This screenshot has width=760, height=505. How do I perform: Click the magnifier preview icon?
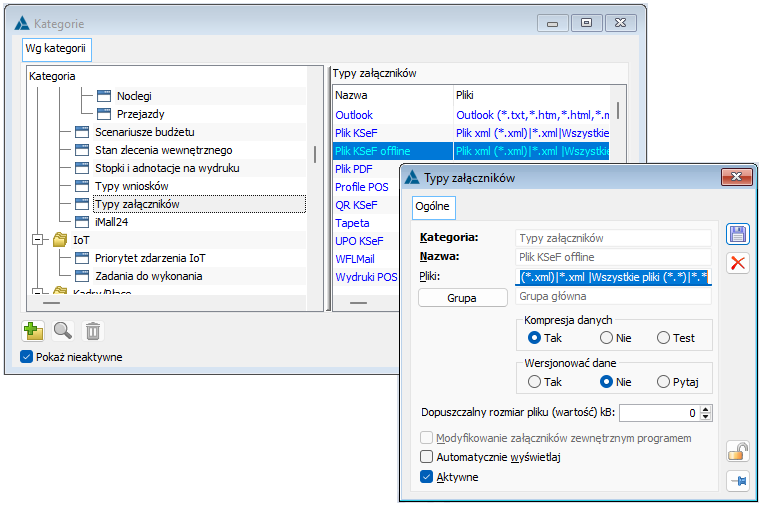click(63, 330)
